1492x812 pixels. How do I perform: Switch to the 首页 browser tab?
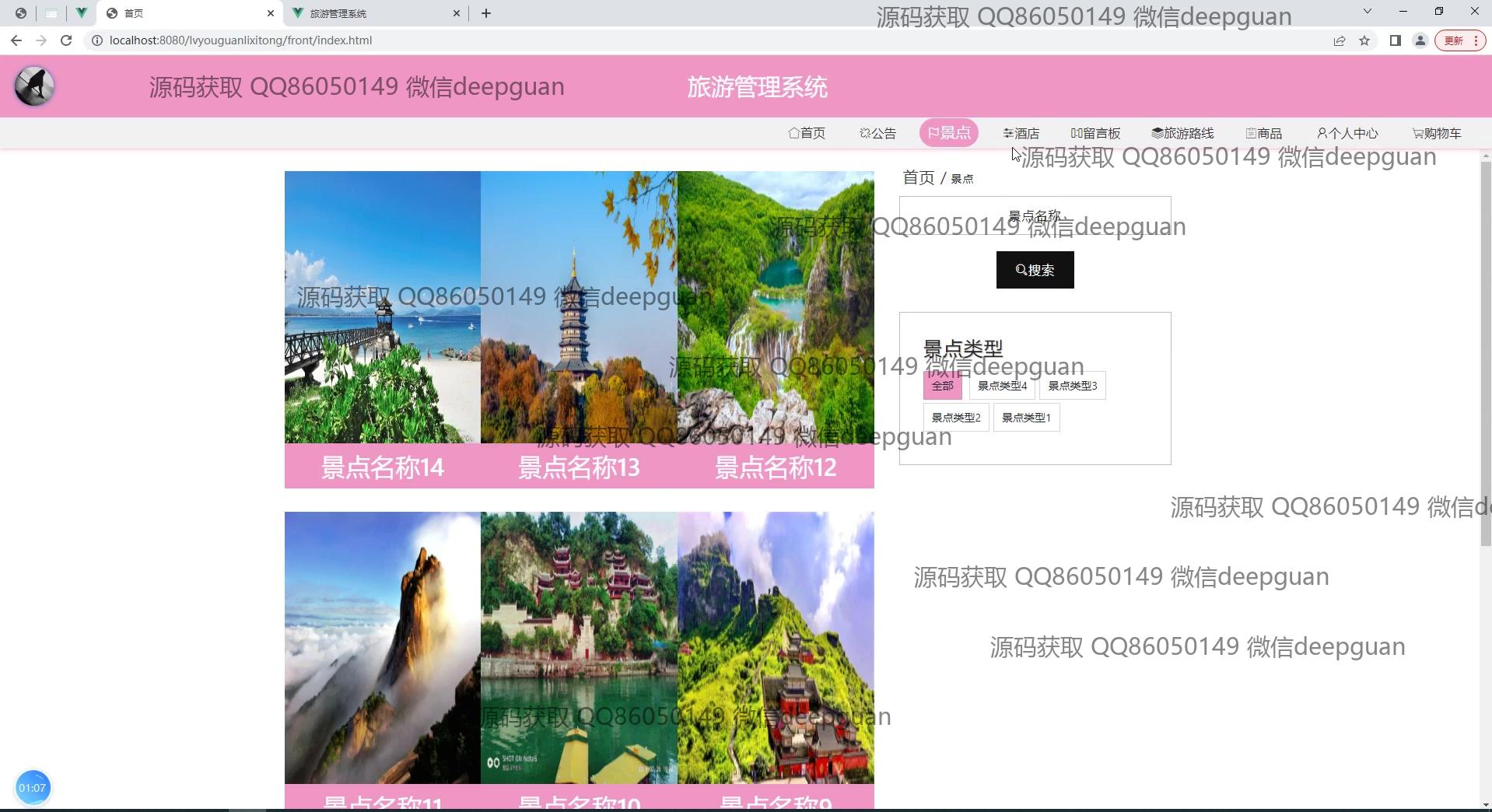pyautogui.click(x=189, y=13)
